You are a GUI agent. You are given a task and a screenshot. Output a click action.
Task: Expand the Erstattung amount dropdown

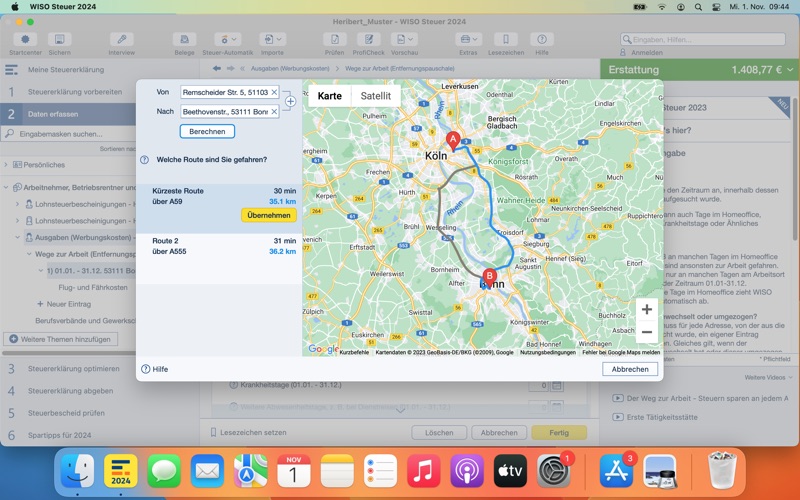point(790,70)
